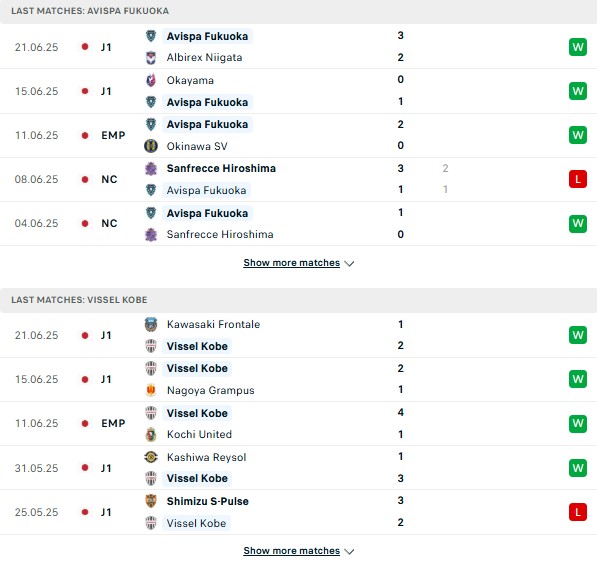Select the Last Matches: Avispa Fukuoka header
The height and width of the screenshot is (568, 597).
coord(298,11)
